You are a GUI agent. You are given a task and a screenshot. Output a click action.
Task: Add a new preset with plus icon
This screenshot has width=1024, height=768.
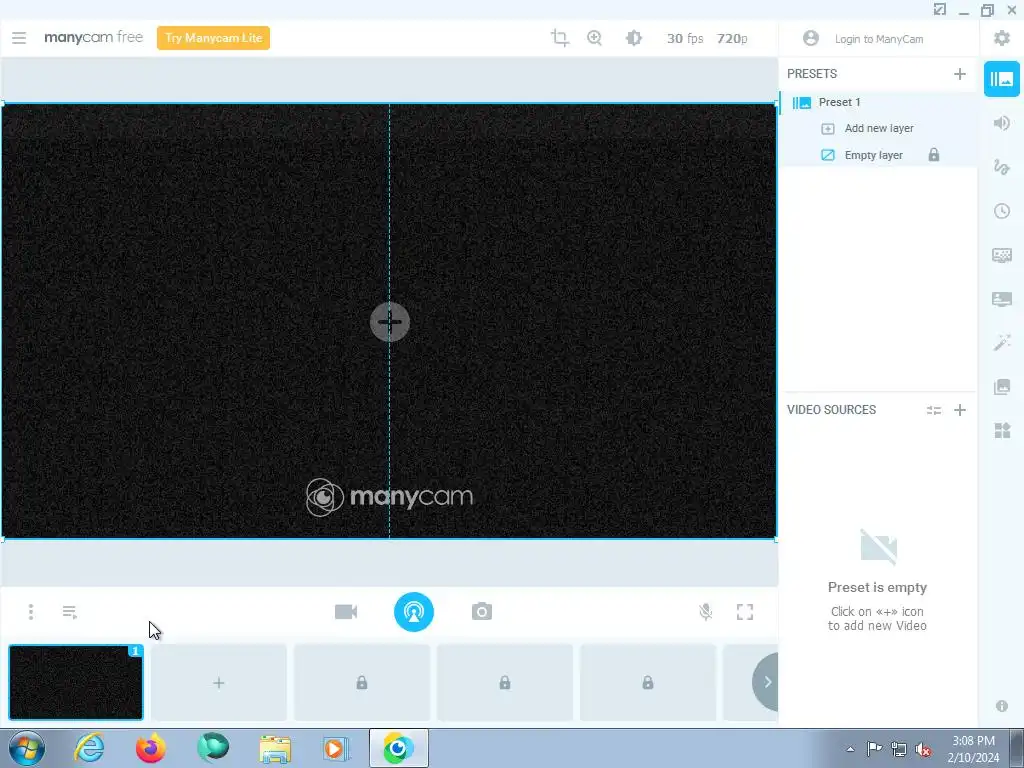click(959, 74)
